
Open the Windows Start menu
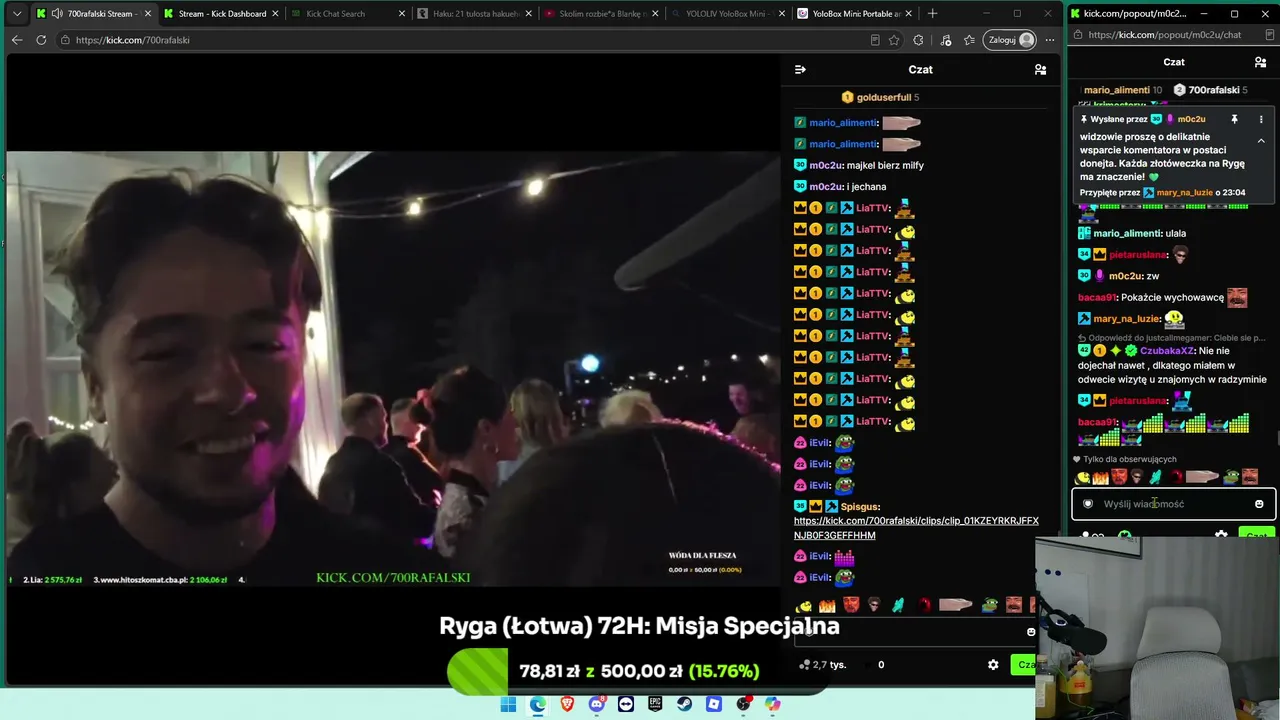pyautogui.click(x=508, y=704)
